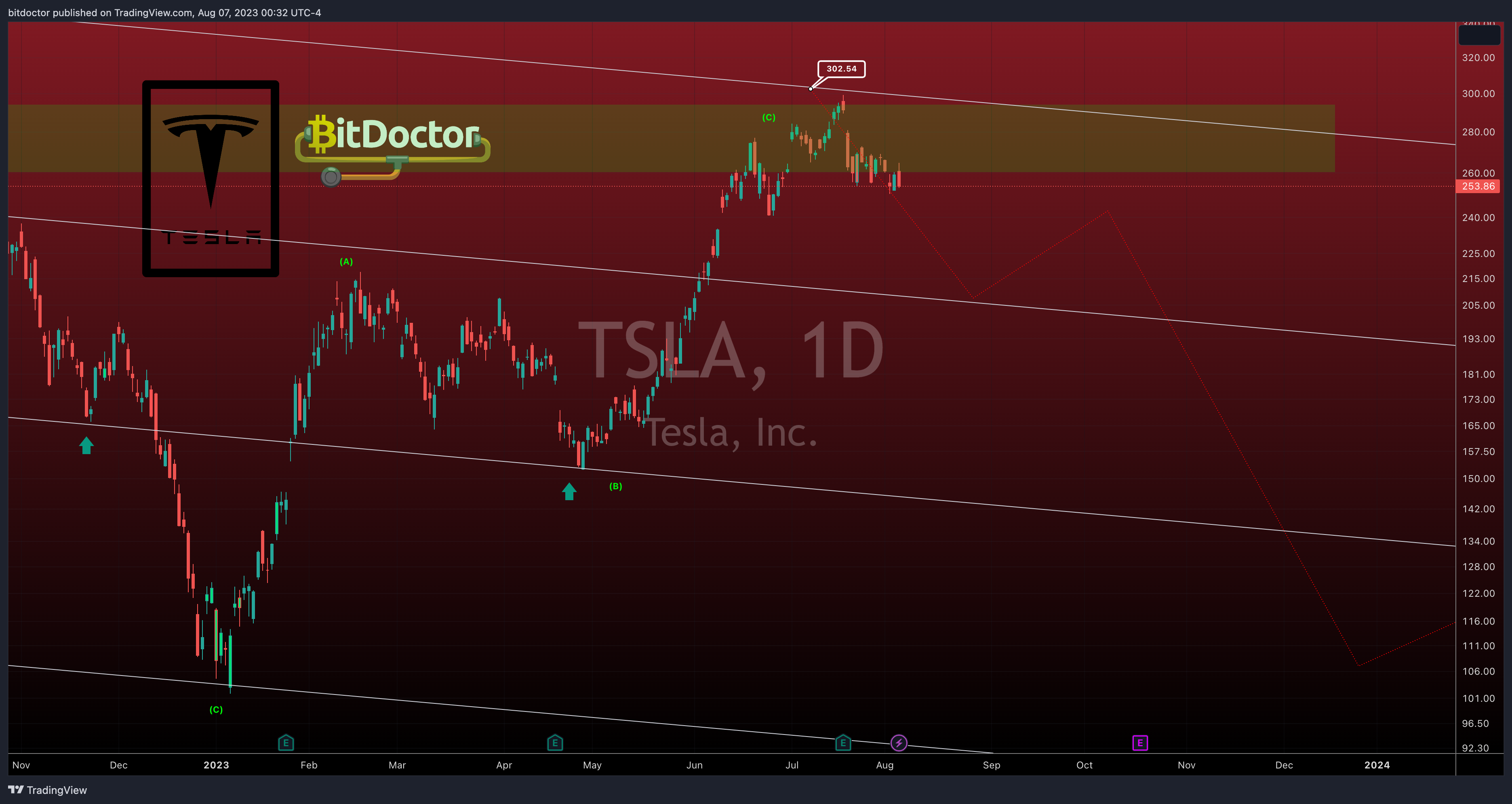The width and height of the screenshot is (1512, 804).
Task: Click the 116.00 price axis label
Action: click(1478, 621)
